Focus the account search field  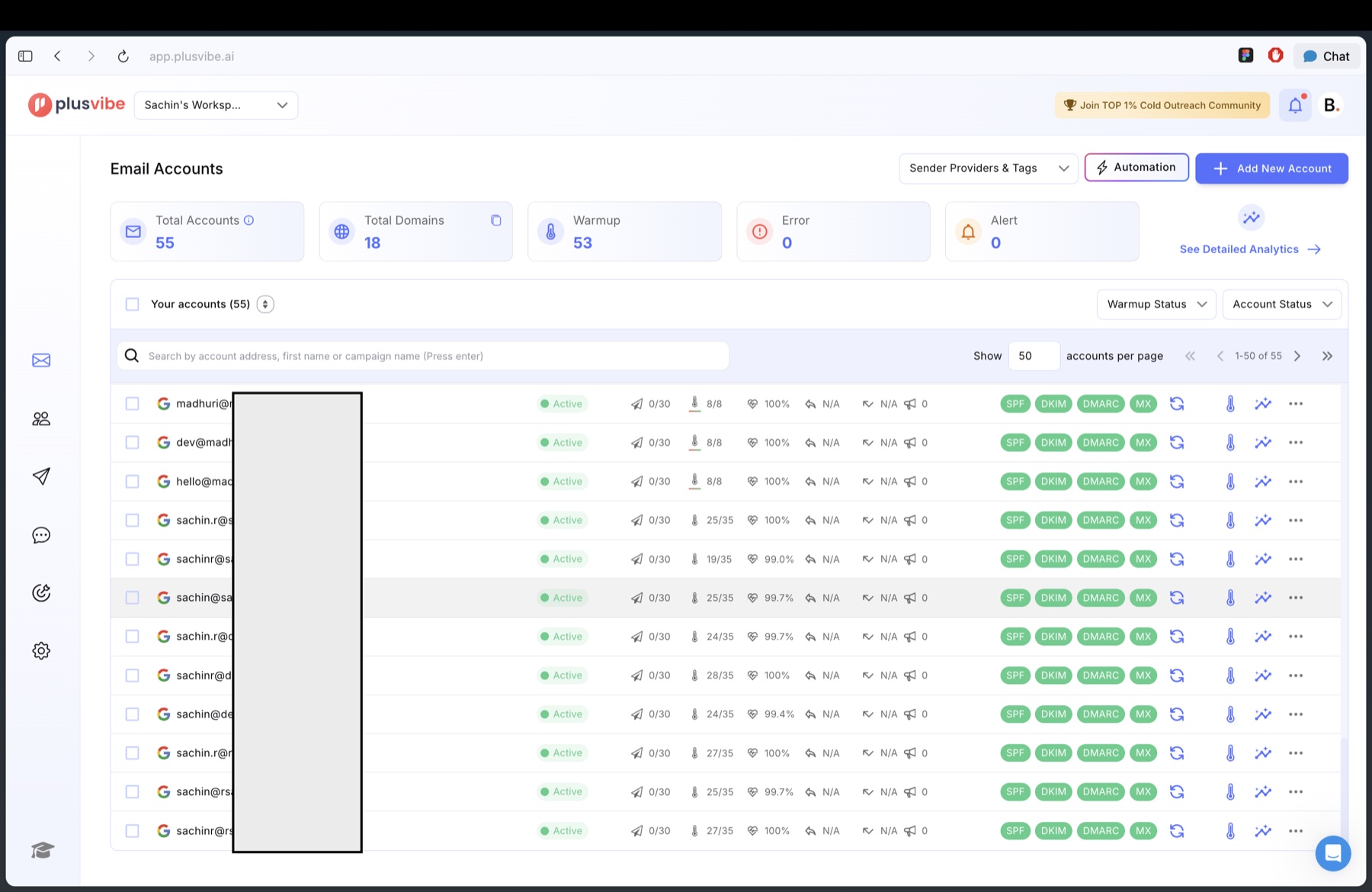click(423, 356)
